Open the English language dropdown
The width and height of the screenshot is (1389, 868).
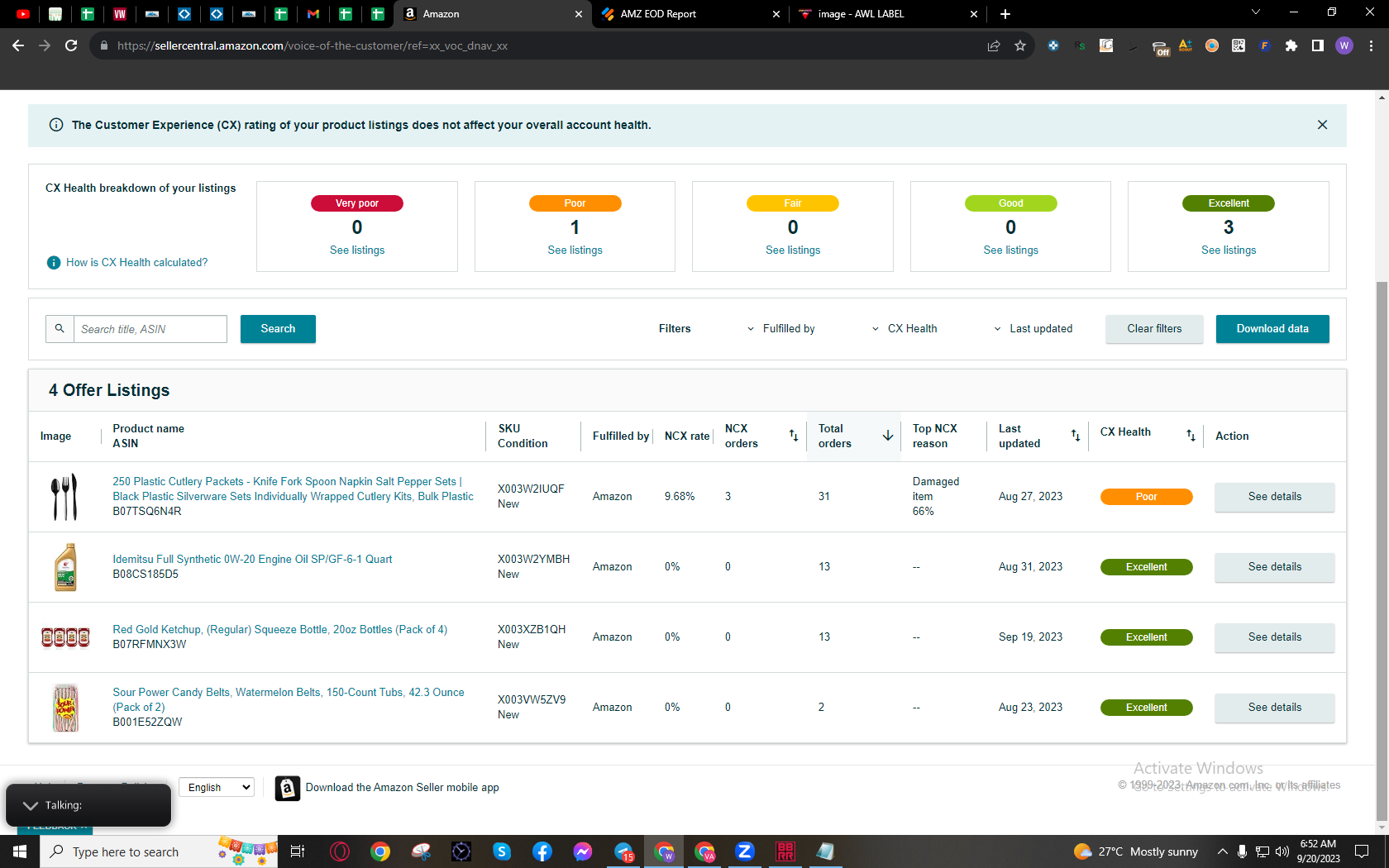(x=217, y=788)
